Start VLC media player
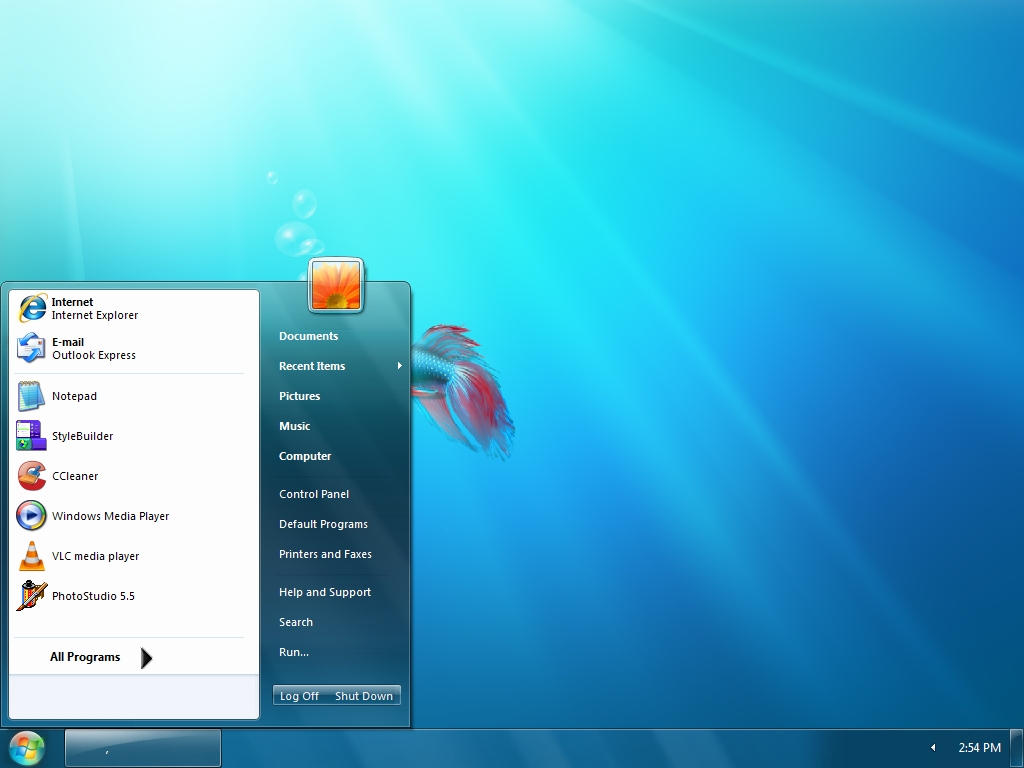 tap(94, 556)
